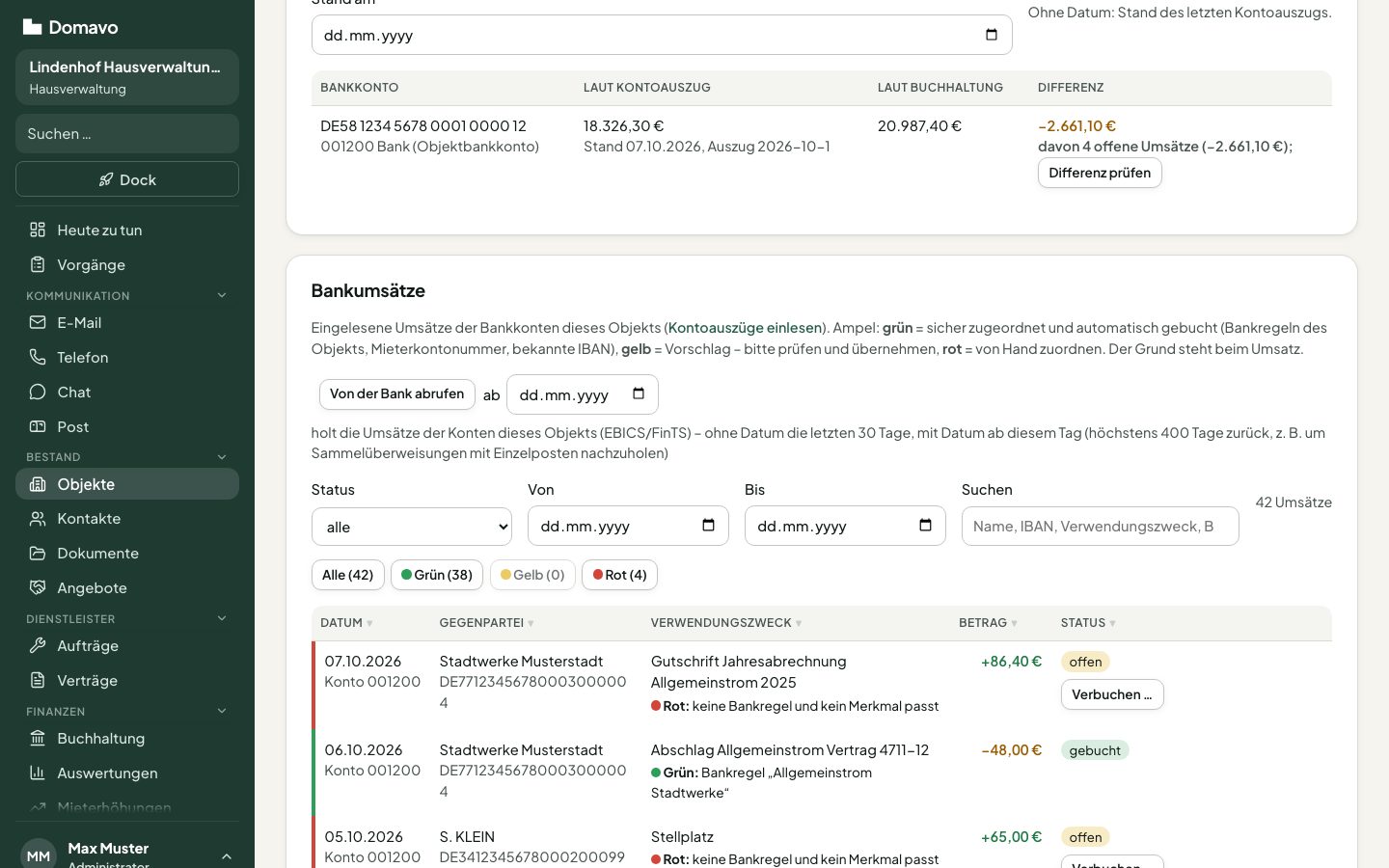Screen dimensions: 1389x868
Task: Sort by the Status column header
Action: point(1088,623)
